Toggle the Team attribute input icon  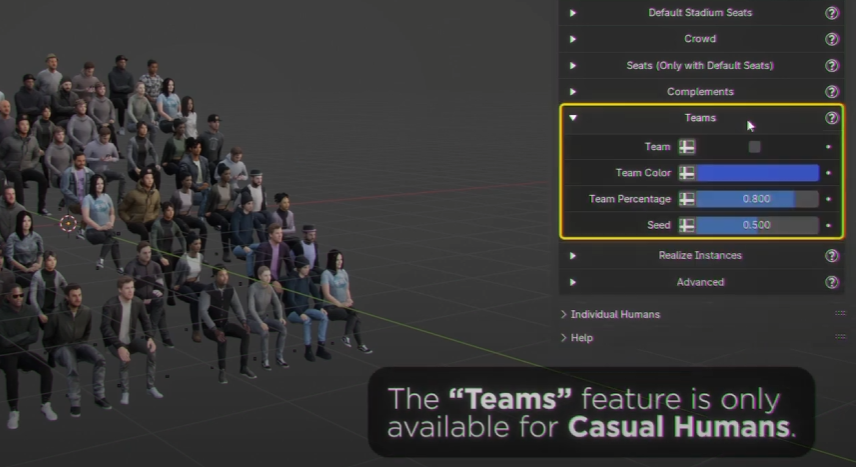(x=687, y=147)
